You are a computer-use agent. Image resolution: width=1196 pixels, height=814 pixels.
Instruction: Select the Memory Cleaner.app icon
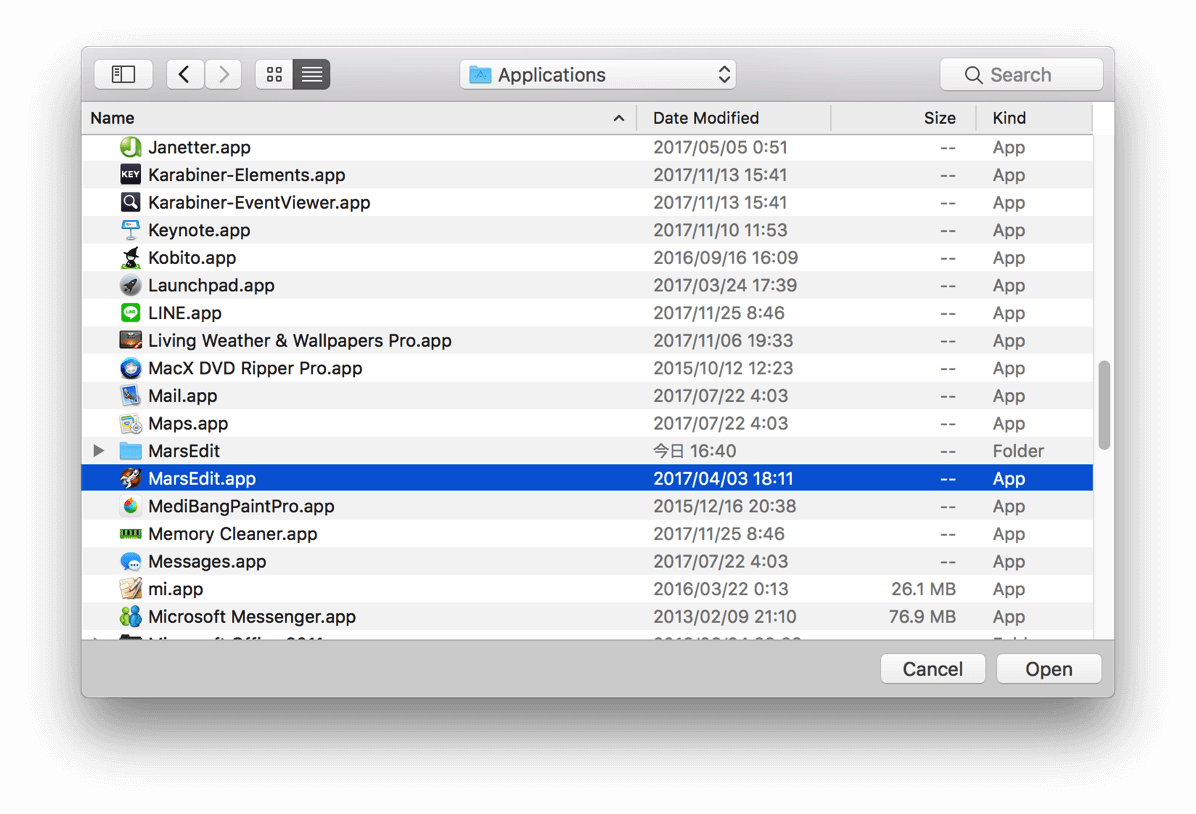tap(130, 534)
